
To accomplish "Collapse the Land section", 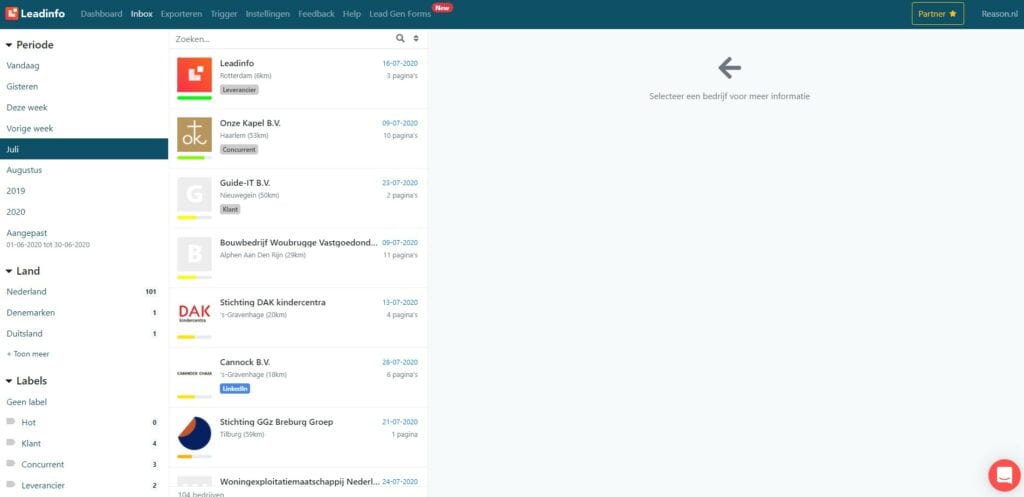I will pos(24,271).
